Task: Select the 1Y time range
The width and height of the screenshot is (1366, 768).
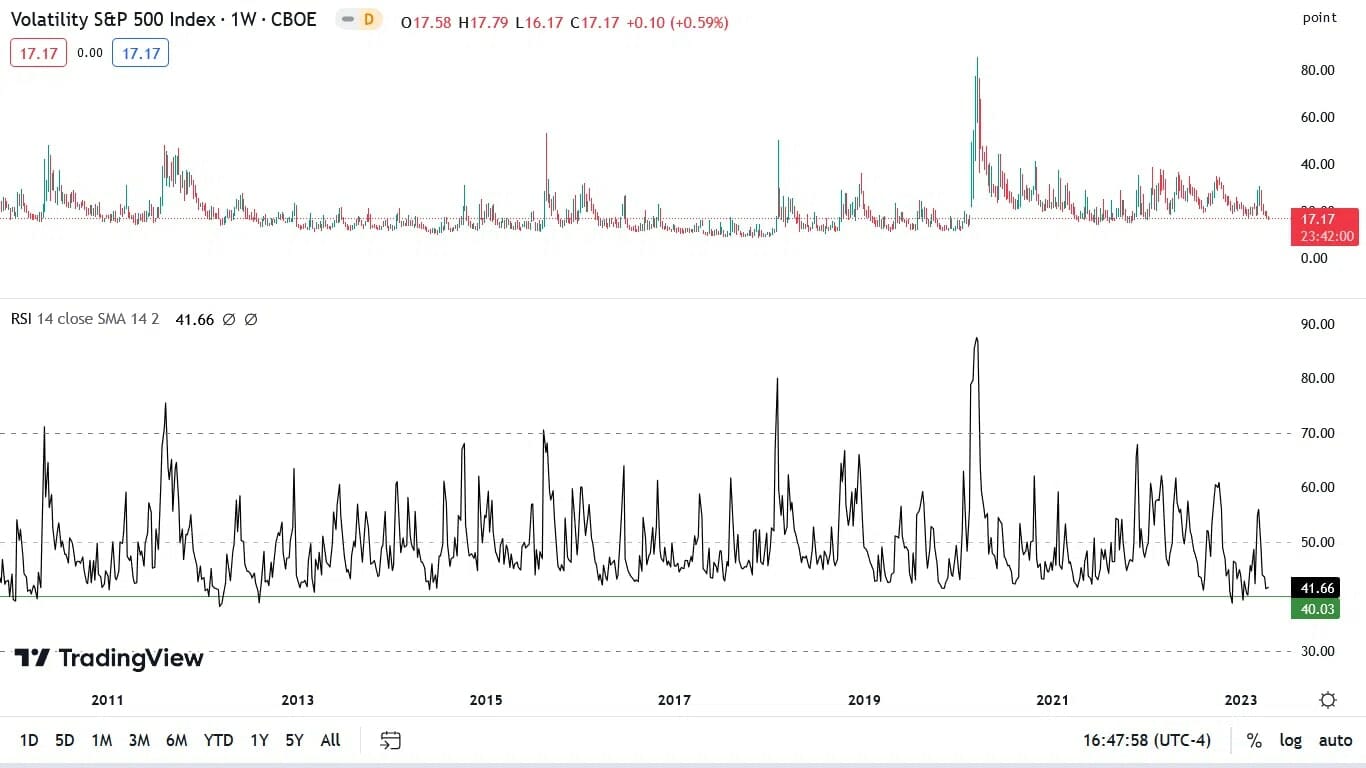Action: pyautogui.click(x=259, y=741)
